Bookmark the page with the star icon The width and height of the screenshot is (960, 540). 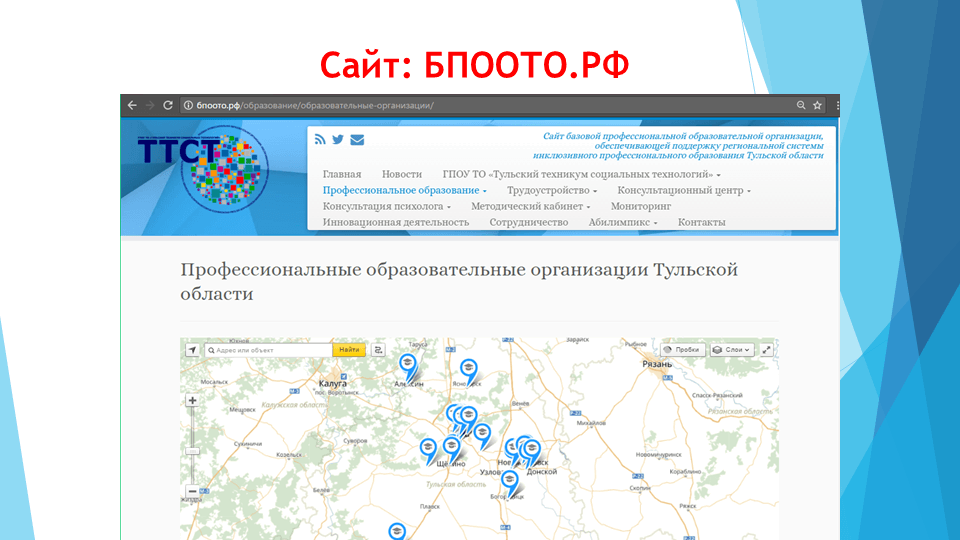tap(817, 105)
